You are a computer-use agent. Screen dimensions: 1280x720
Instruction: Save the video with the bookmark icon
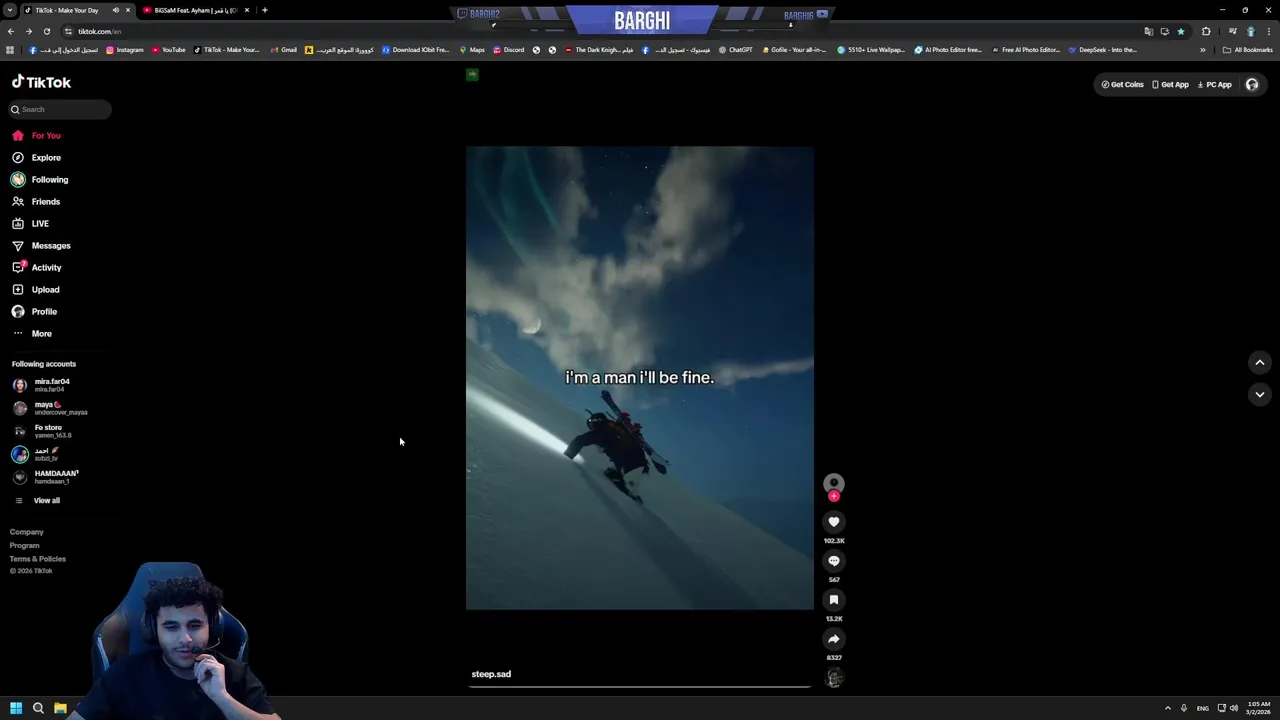click(834, 600)
